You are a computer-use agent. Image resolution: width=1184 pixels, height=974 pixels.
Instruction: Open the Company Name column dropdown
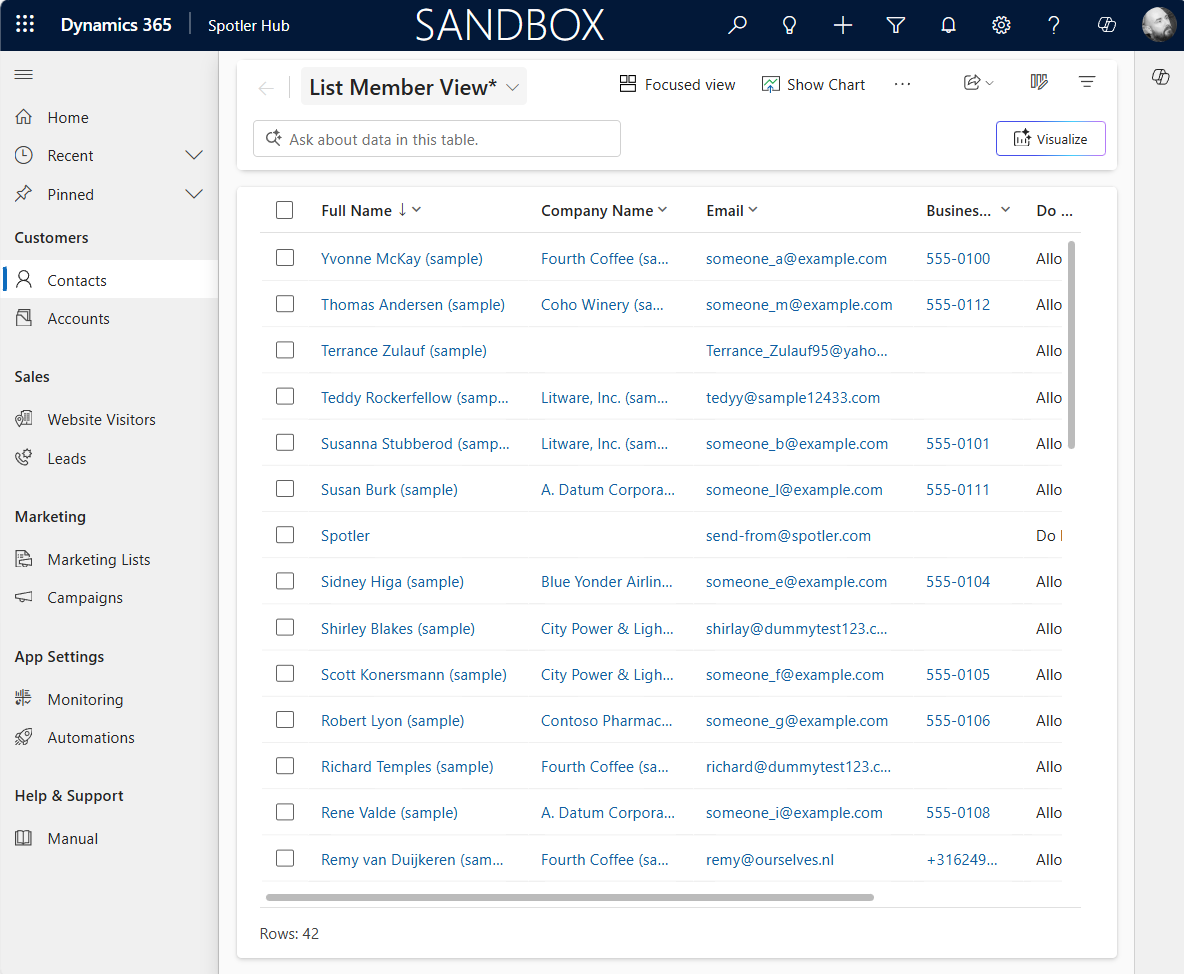pos(662,210)
